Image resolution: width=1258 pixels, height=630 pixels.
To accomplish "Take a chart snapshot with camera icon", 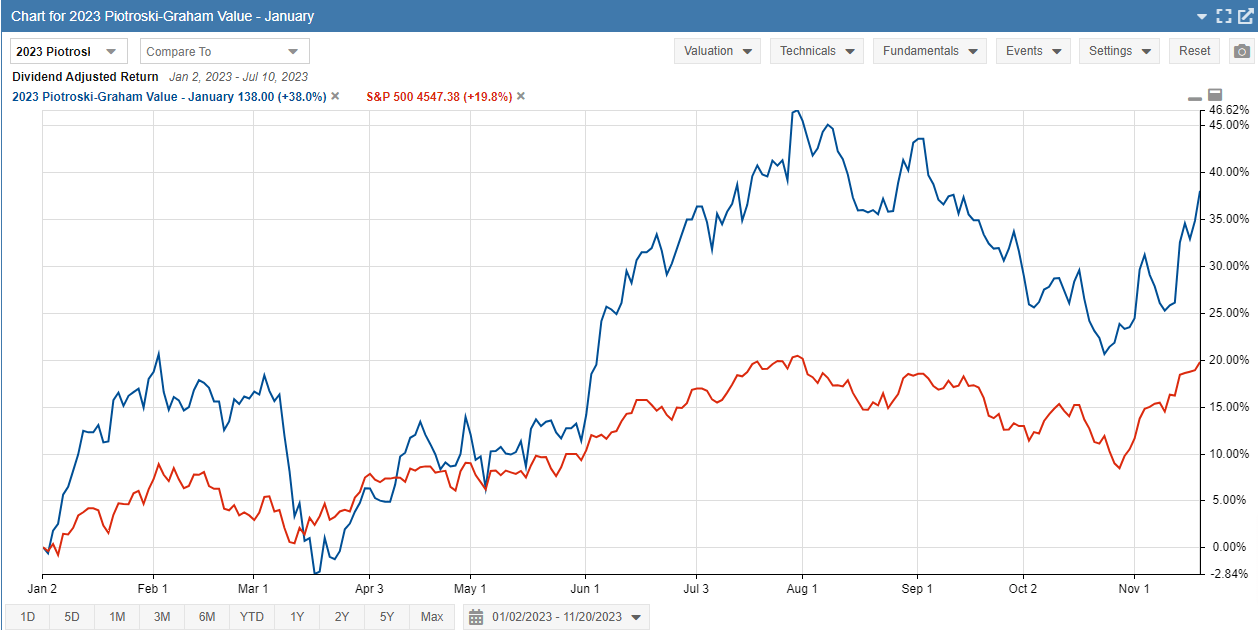I will click(1241, 51).
